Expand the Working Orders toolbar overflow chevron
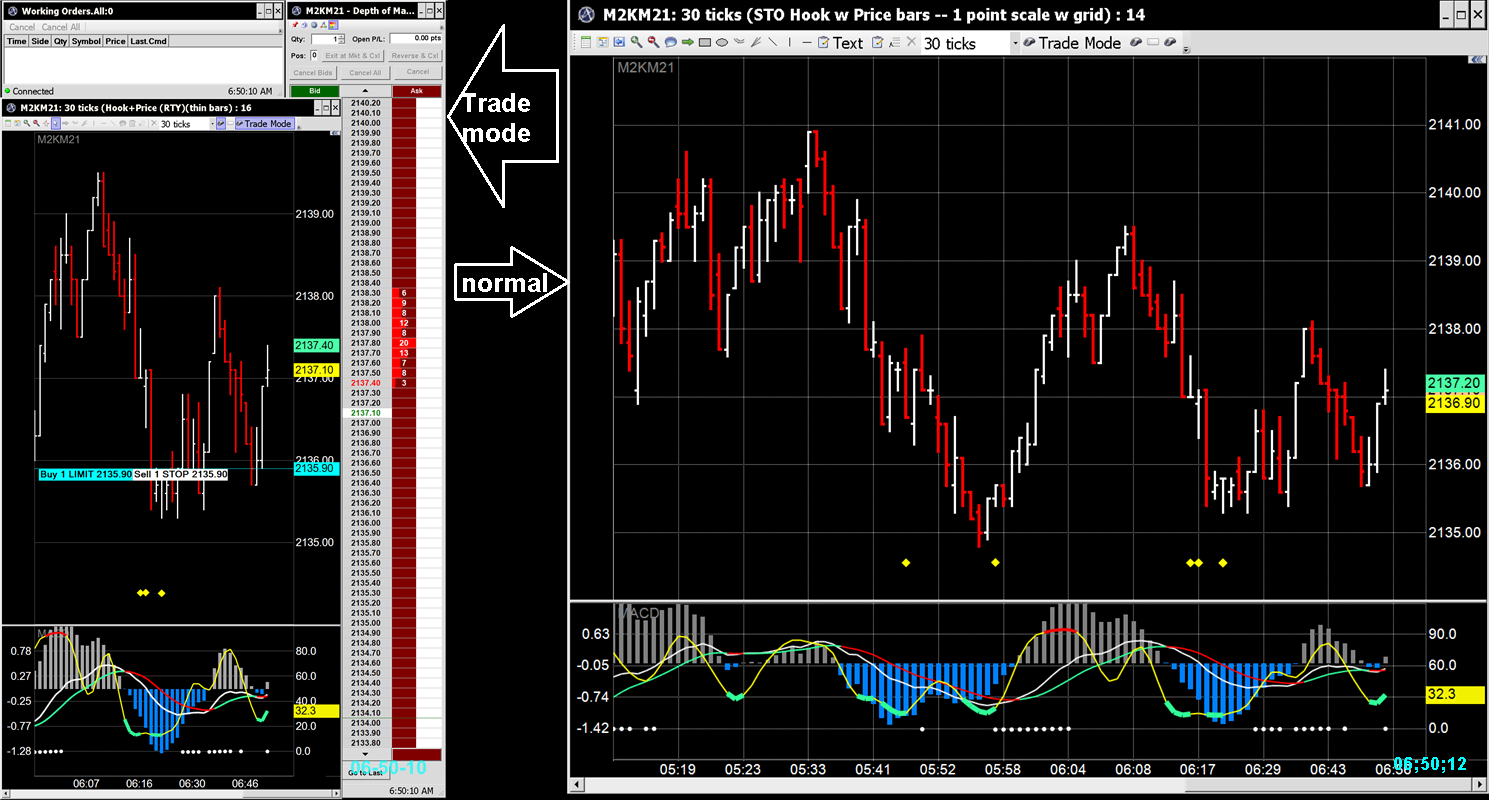Screen dimensions: 1489x800 (280, 31)
